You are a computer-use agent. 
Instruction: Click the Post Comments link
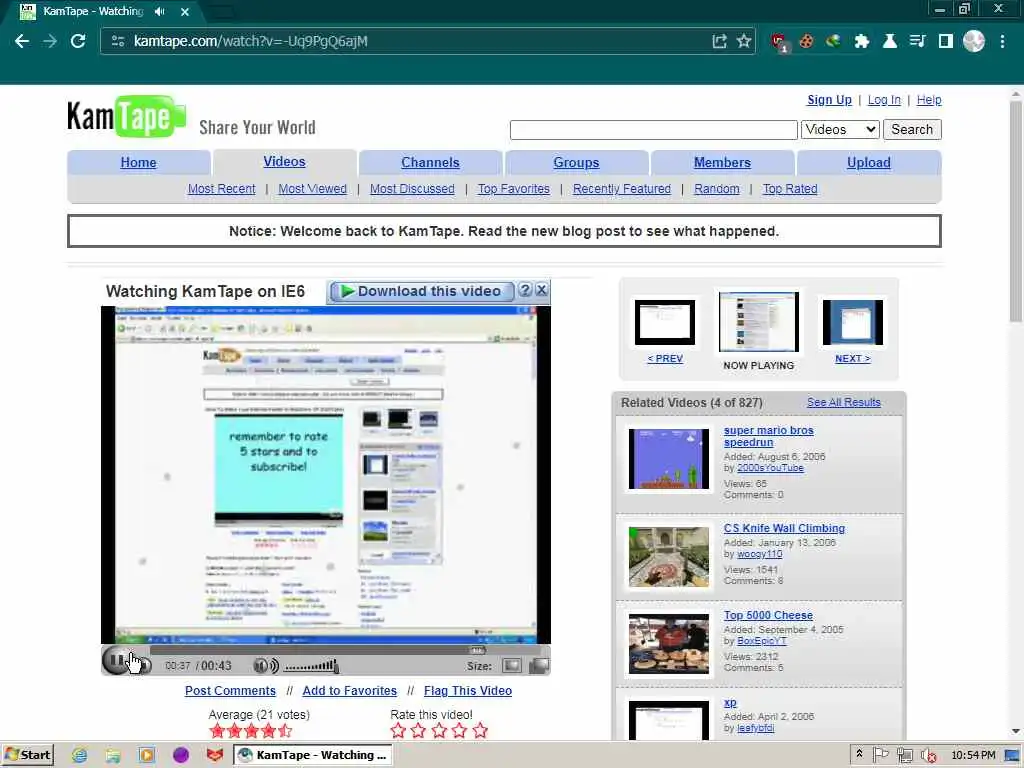point(230,691)
